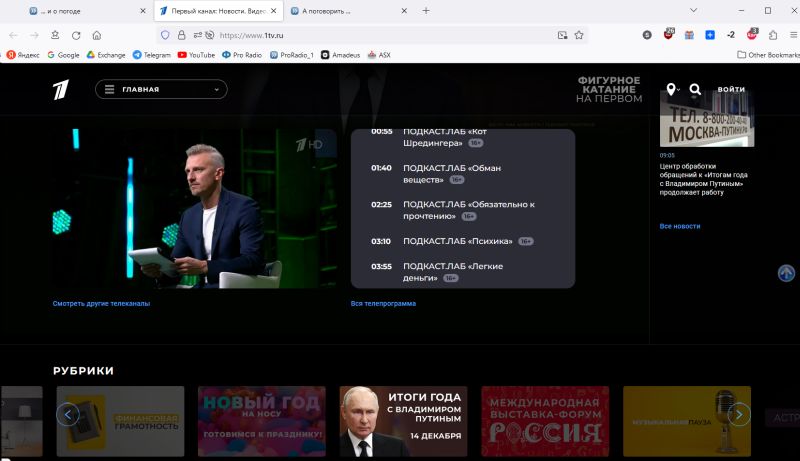
Task: Open Вся телепрограмма link
Action: tap(383, 303)
